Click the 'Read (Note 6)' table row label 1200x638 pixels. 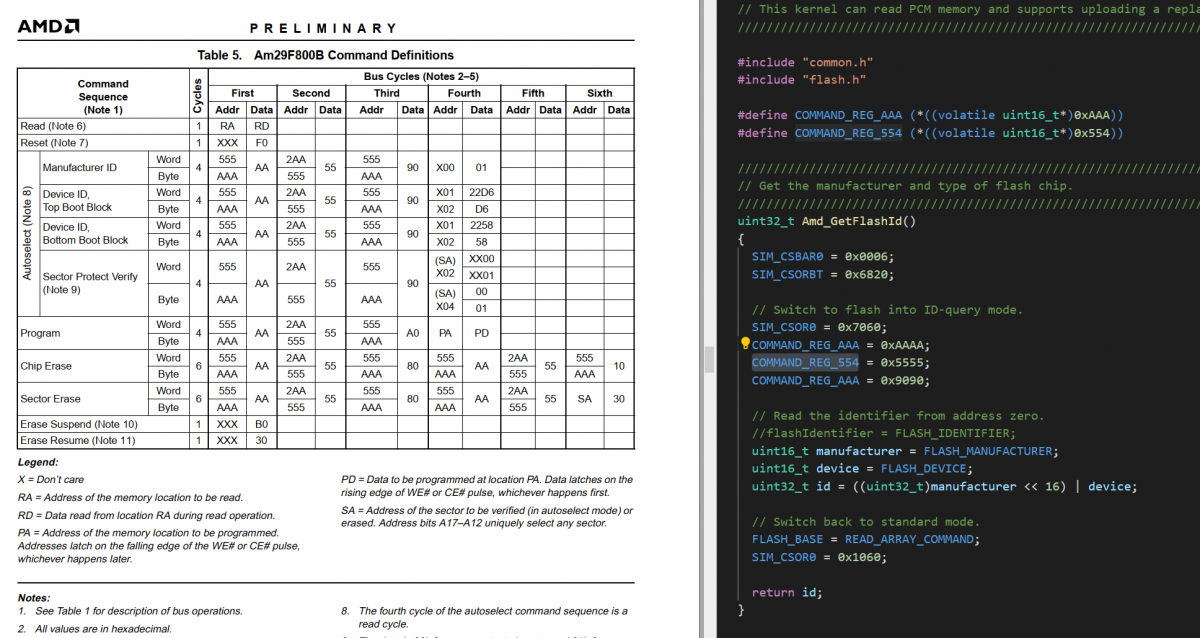53,126
